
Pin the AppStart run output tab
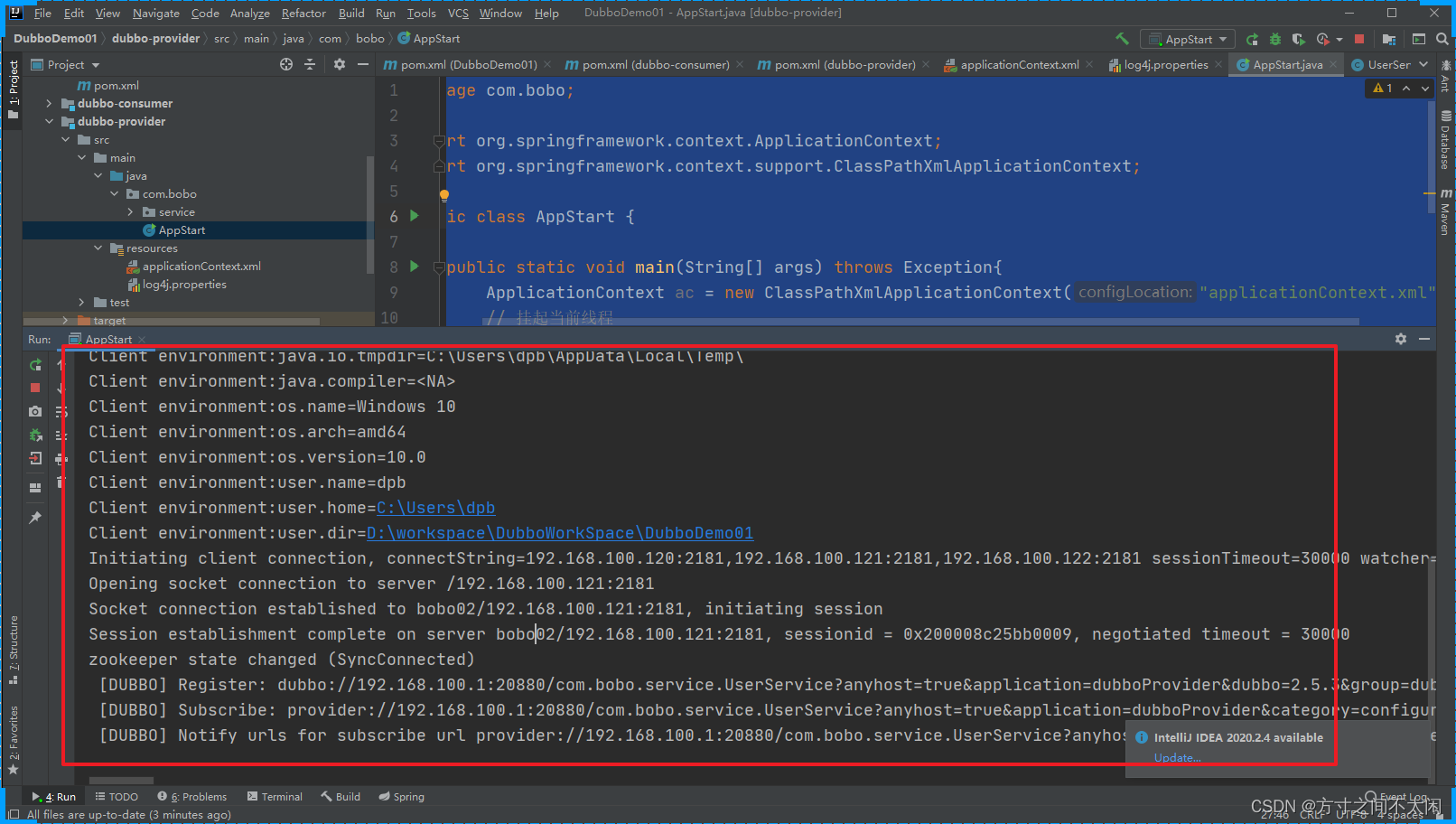click(34, 517)
